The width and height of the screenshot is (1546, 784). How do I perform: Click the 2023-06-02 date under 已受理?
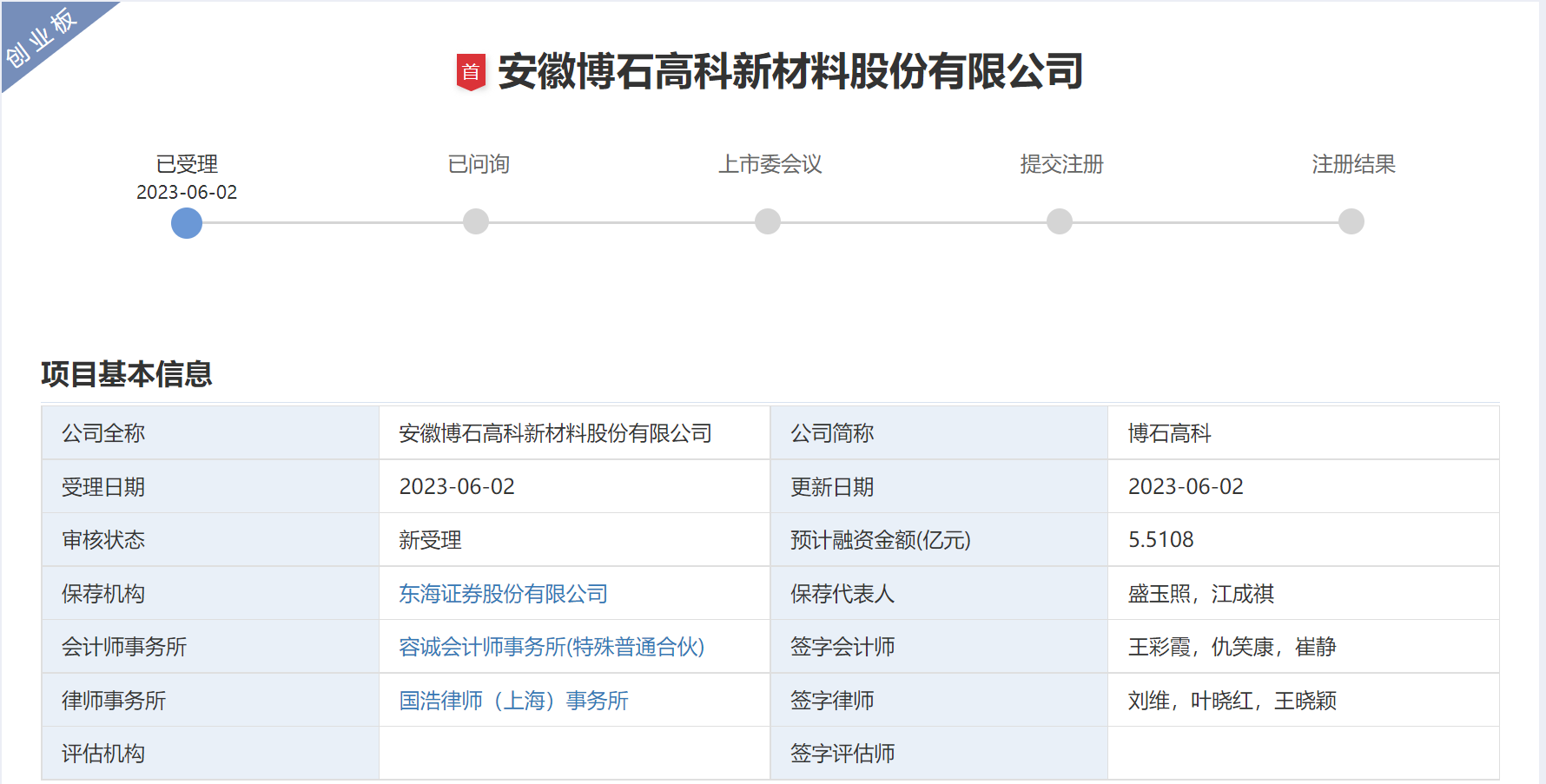(186, 192)
